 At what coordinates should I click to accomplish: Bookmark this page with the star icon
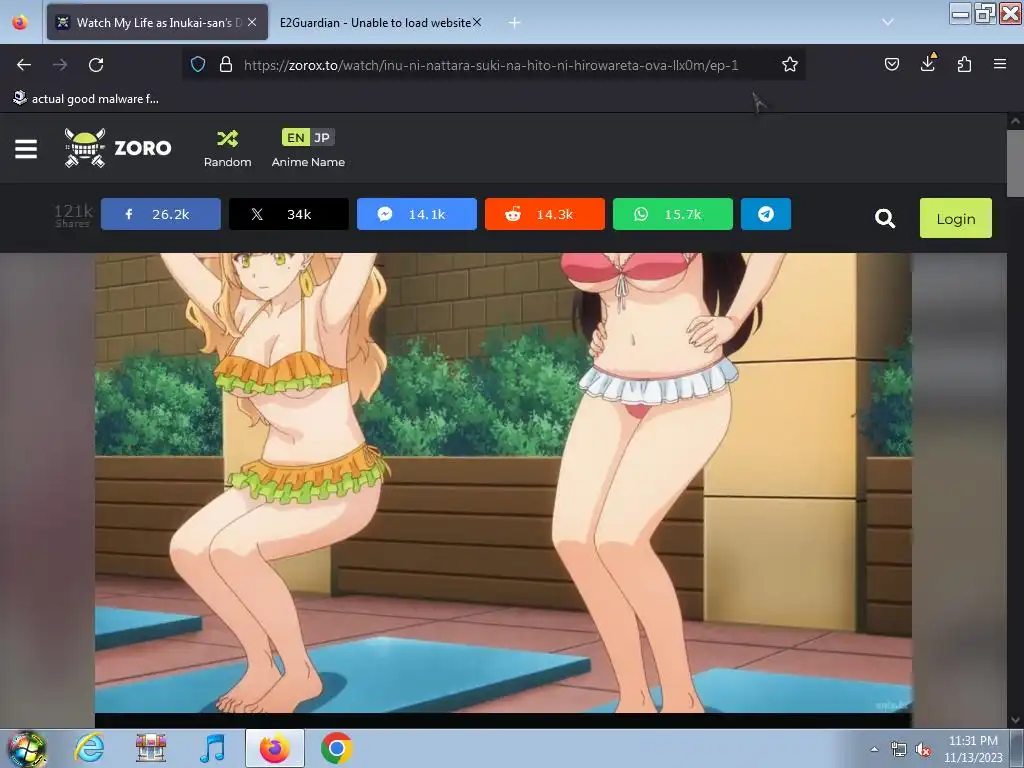coord(790,65)
